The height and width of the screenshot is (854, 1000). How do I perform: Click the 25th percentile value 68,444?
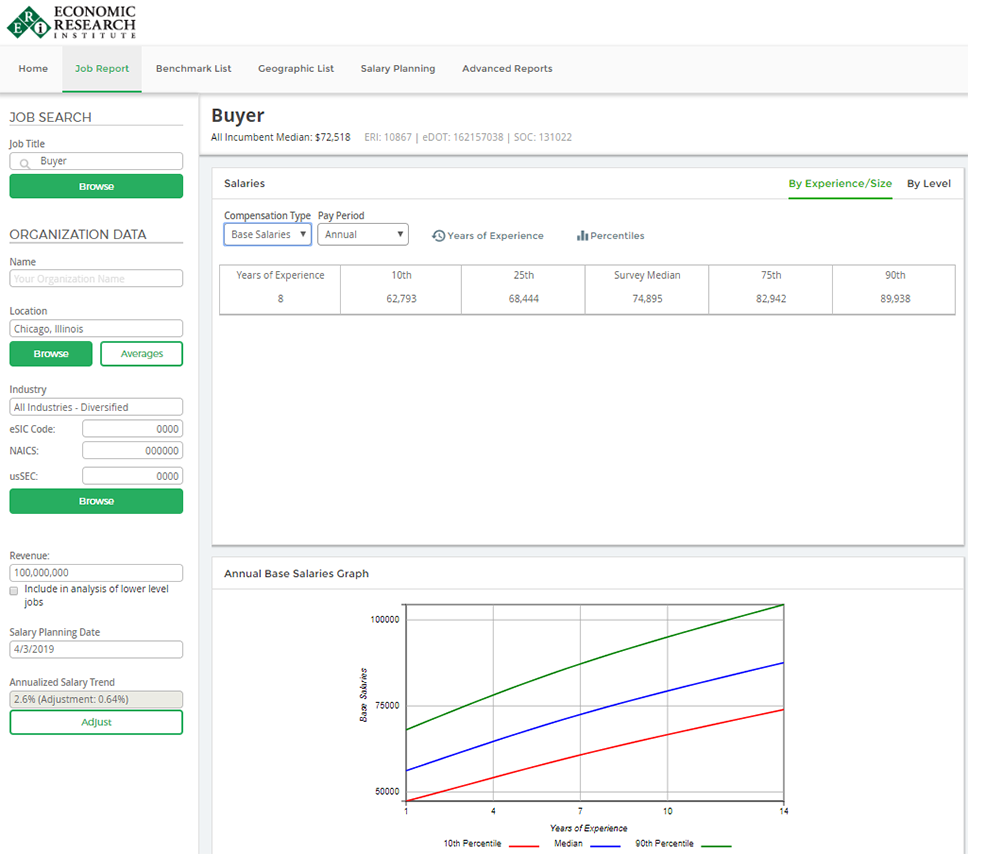click(524, 298)
